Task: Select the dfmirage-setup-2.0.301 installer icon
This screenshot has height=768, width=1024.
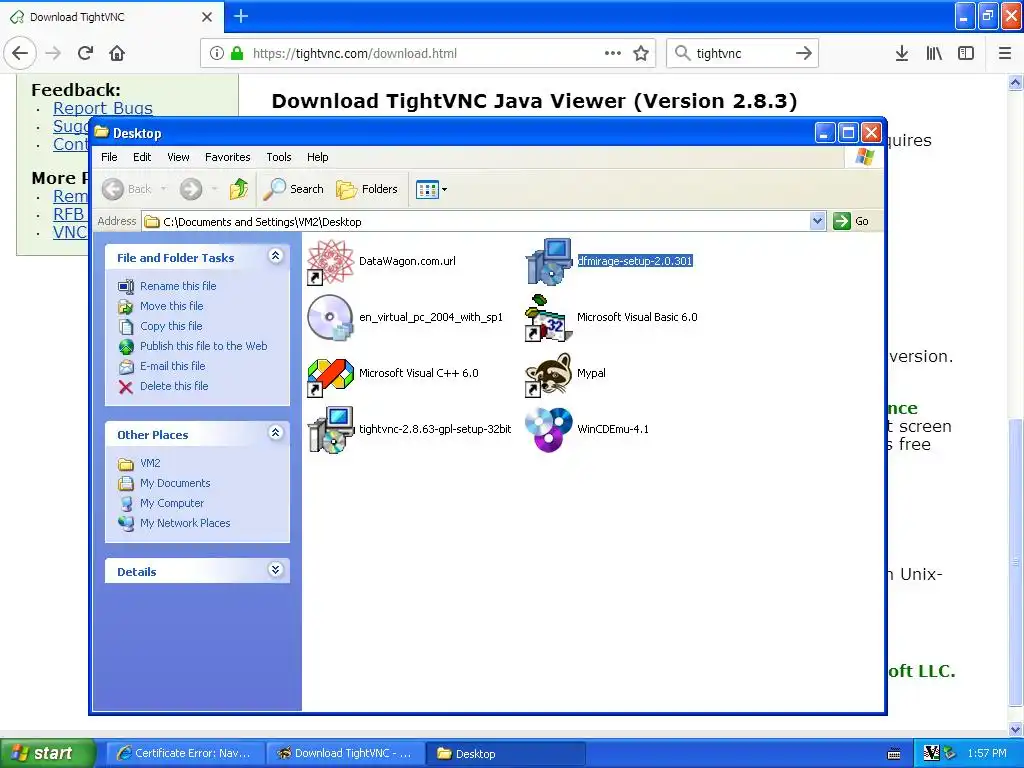Action: pos(549,262)
